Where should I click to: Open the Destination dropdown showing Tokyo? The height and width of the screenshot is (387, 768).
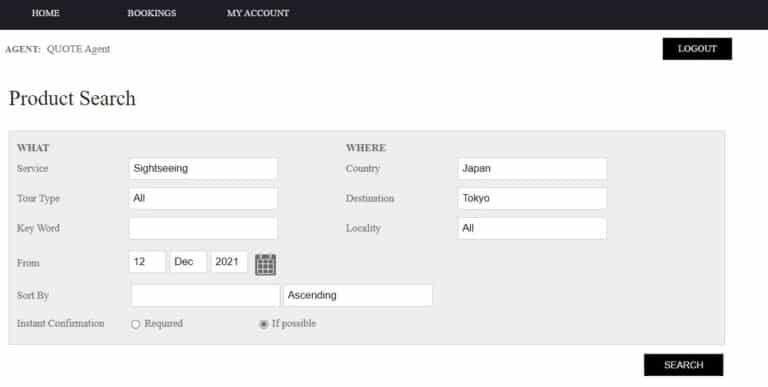[532, 198]
